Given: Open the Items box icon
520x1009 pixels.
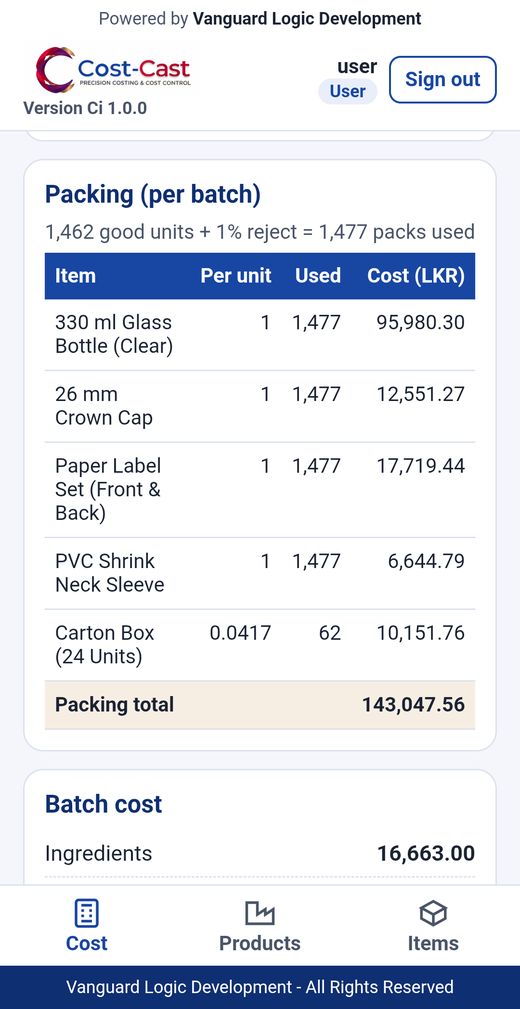Looking at the screenshot, I should click(x=433, y=913).
